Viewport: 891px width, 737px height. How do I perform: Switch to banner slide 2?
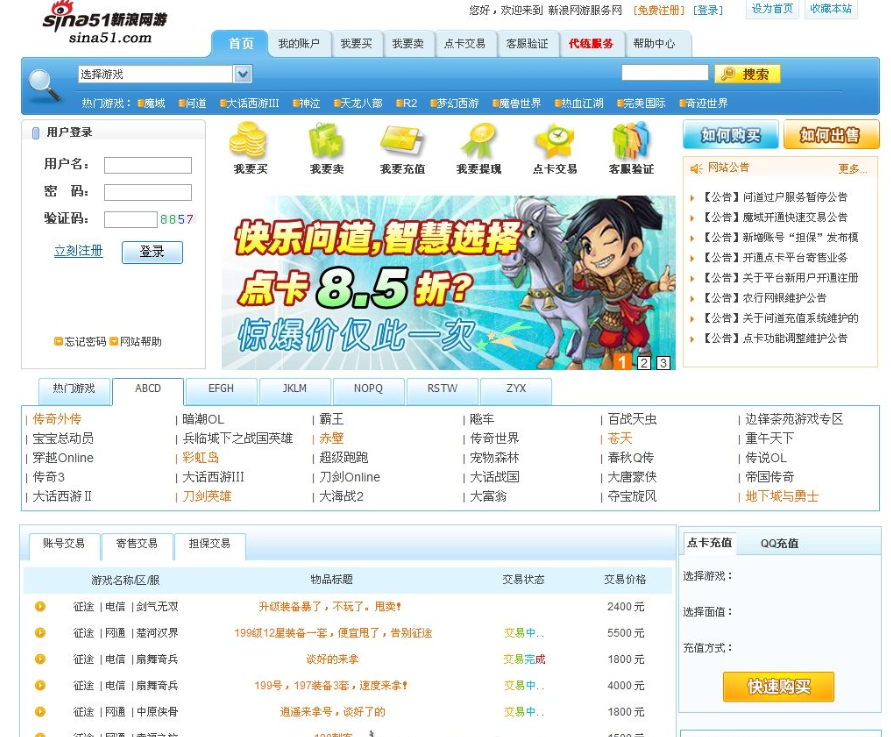[x=643, y=363]
